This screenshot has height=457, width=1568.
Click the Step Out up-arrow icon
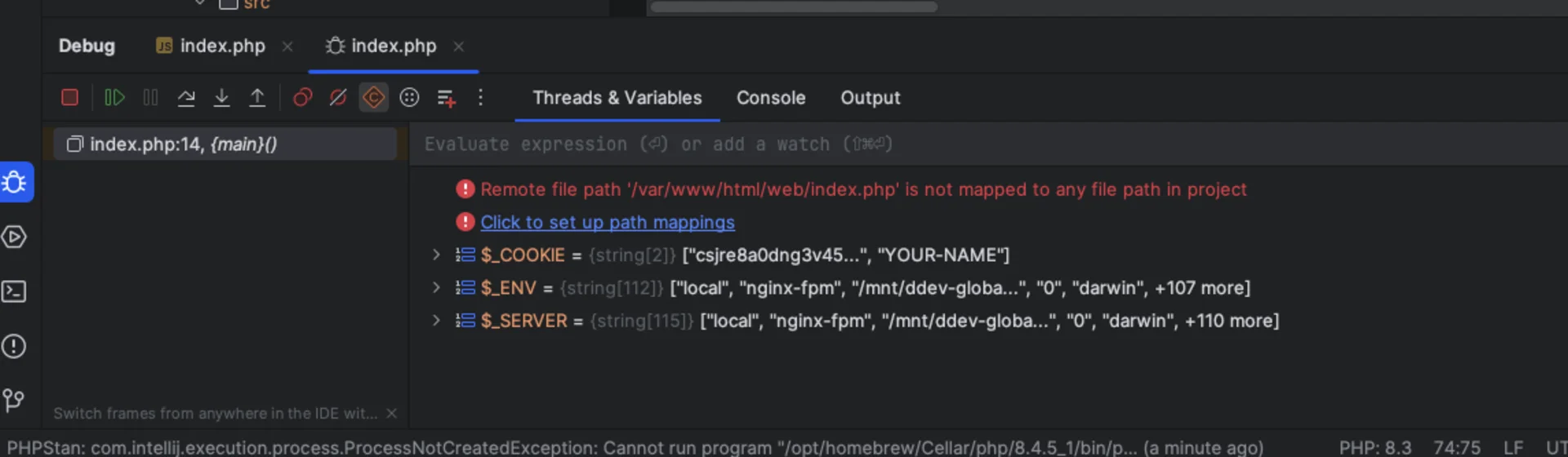pos(257,98)
